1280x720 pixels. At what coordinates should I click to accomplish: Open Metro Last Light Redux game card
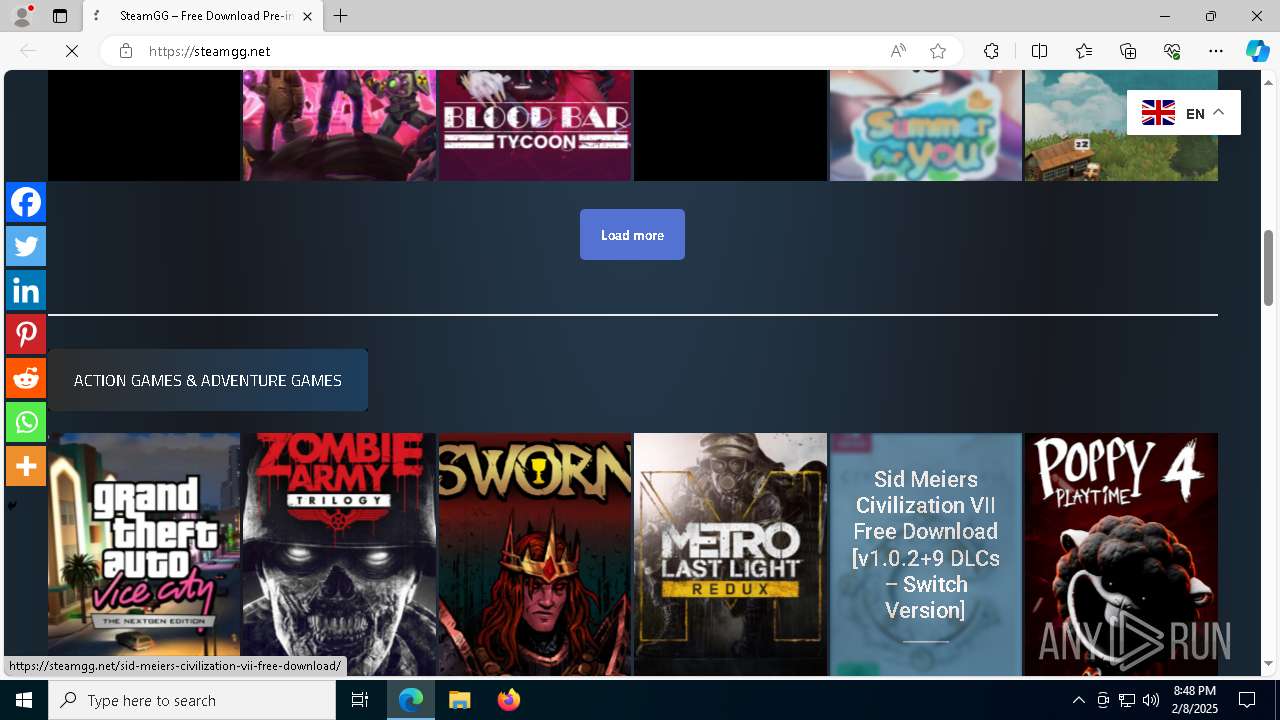730,554
